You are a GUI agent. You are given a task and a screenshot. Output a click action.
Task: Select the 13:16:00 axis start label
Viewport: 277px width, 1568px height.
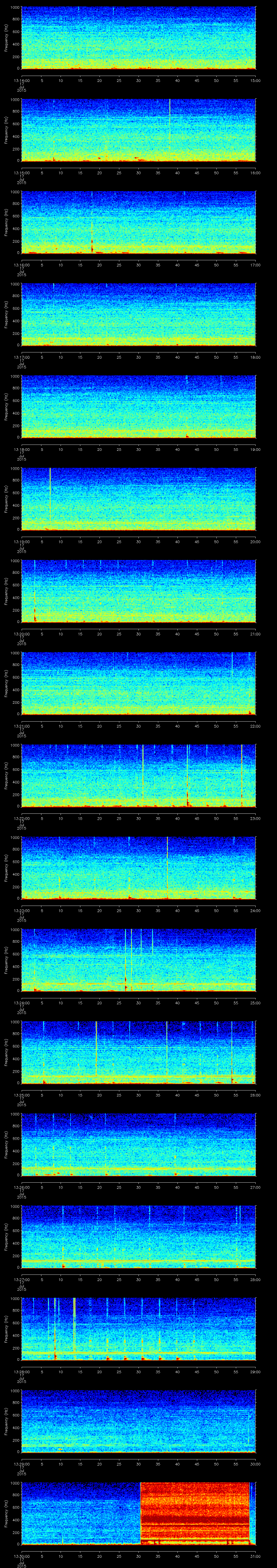point(21,265)
